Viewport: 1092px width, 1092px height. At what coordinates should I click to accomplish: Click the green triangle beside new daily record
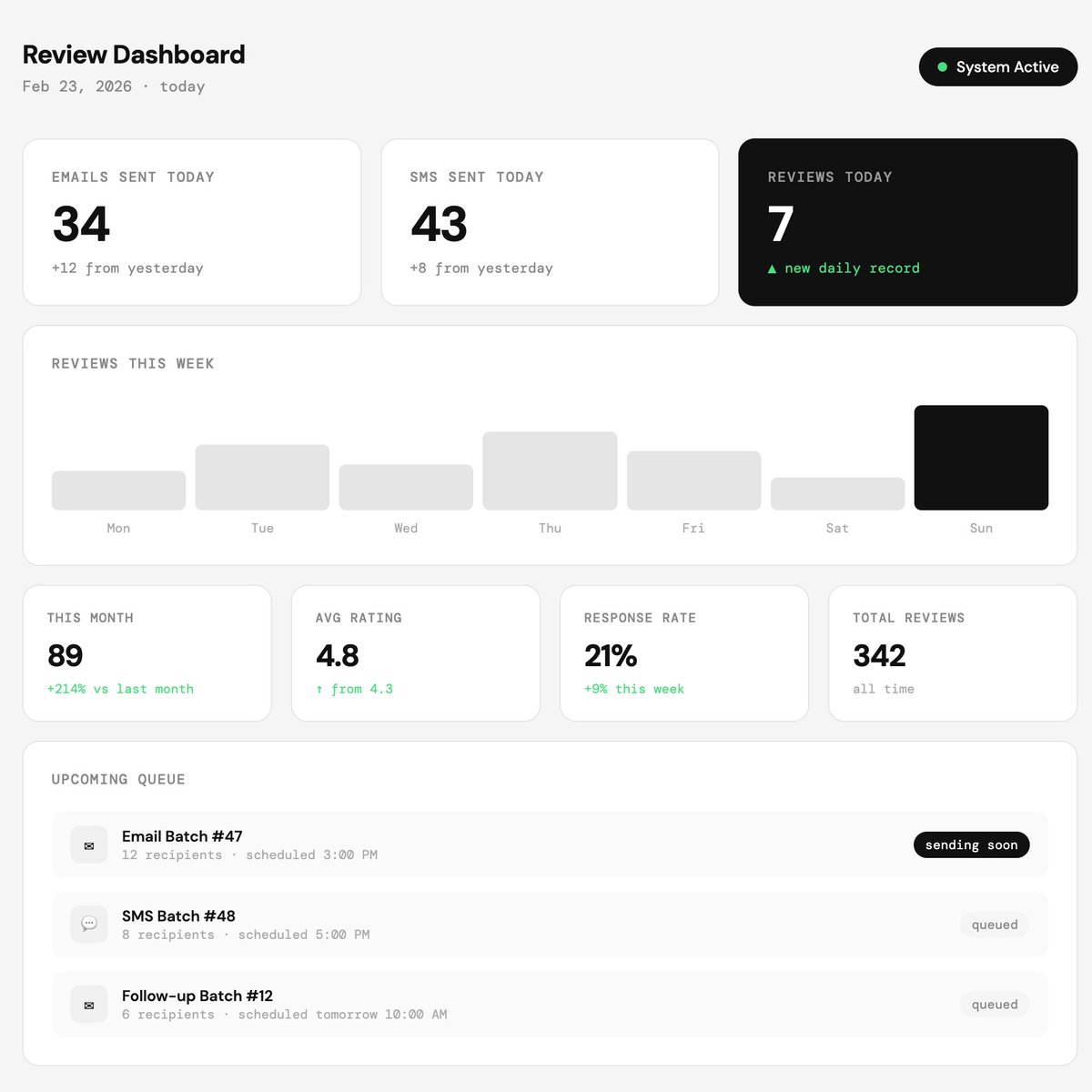point(773,269)
